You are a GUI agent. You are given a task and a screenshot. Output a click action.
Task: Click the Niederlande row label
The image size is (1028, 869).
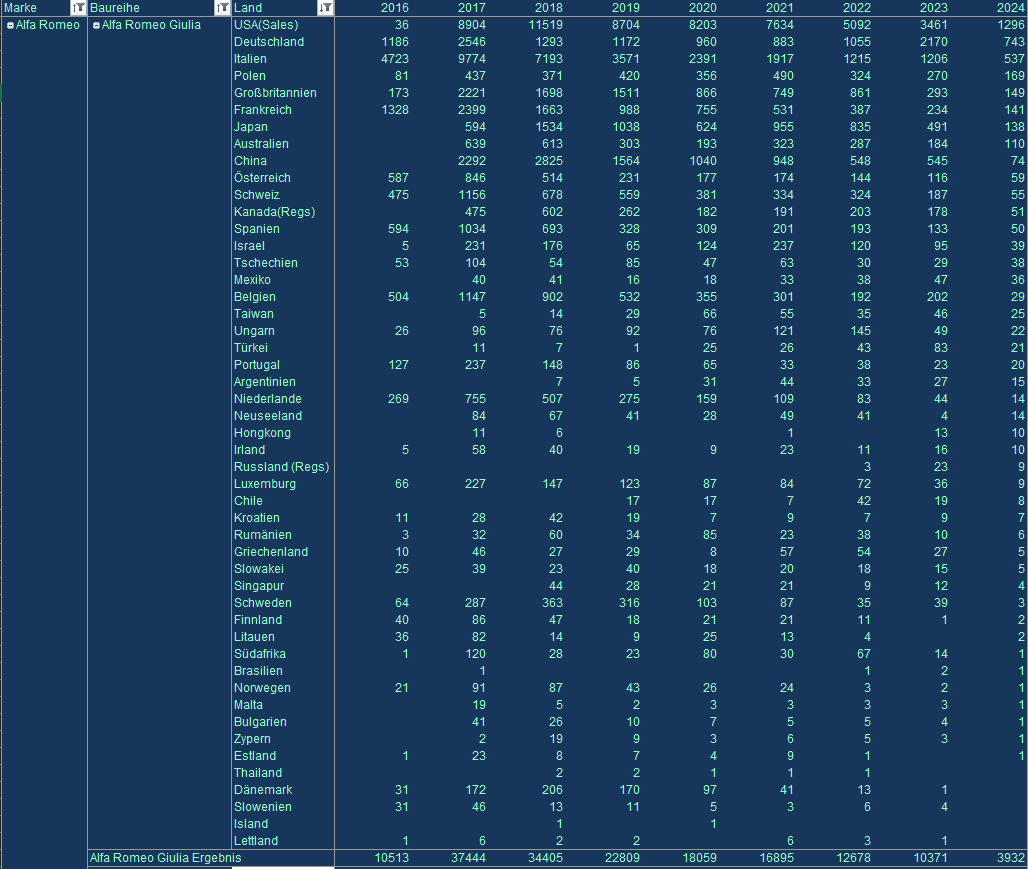coord(267,399)
